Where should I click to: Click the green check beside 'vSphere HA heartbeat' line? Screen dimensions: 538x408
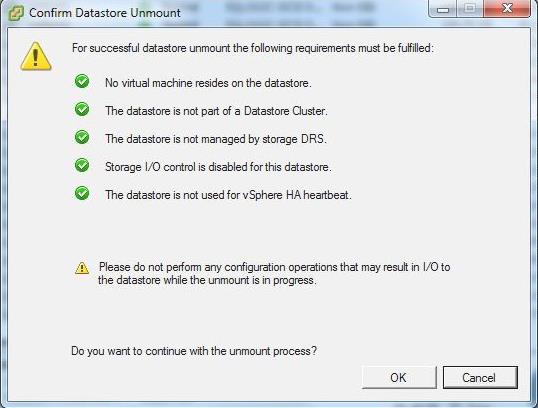point(82,193)
